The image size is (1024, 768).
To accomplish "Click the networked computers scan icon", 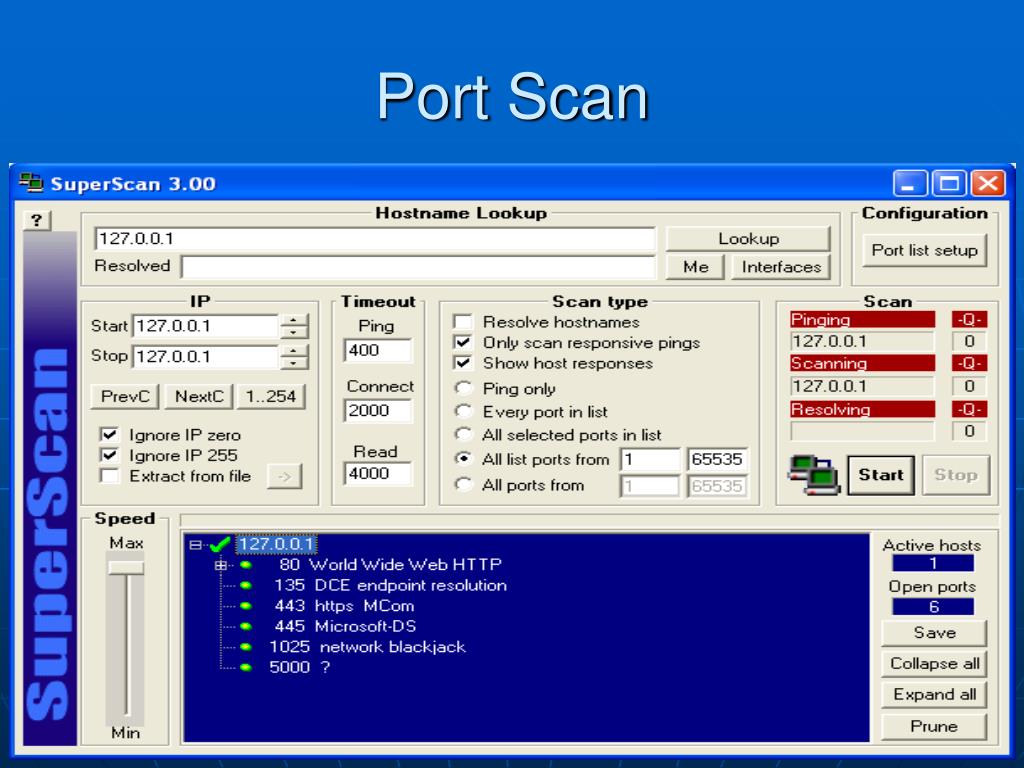I will (x=812, y=475).
